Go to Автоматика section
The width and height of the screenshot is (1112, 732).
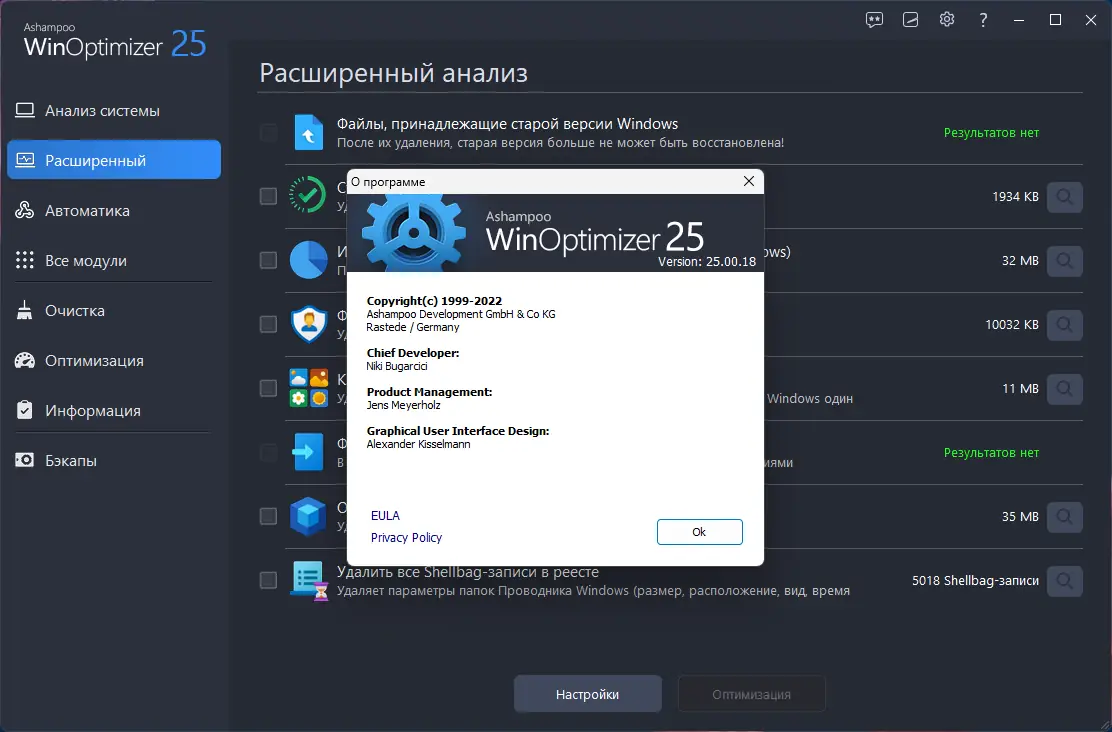[113, 211]
